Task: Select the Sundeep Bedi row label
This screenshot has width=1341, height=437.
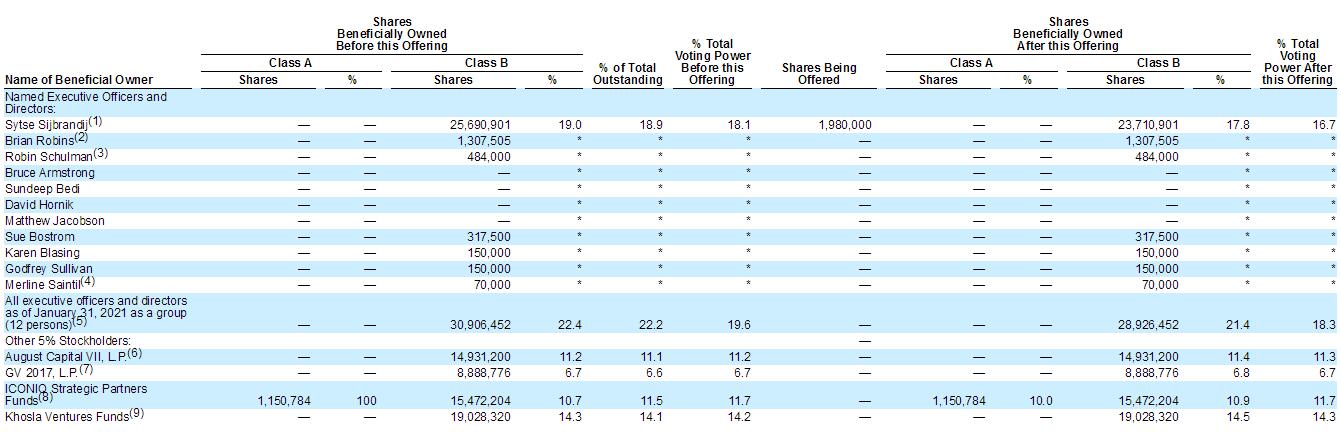Action: pos(42,189)
